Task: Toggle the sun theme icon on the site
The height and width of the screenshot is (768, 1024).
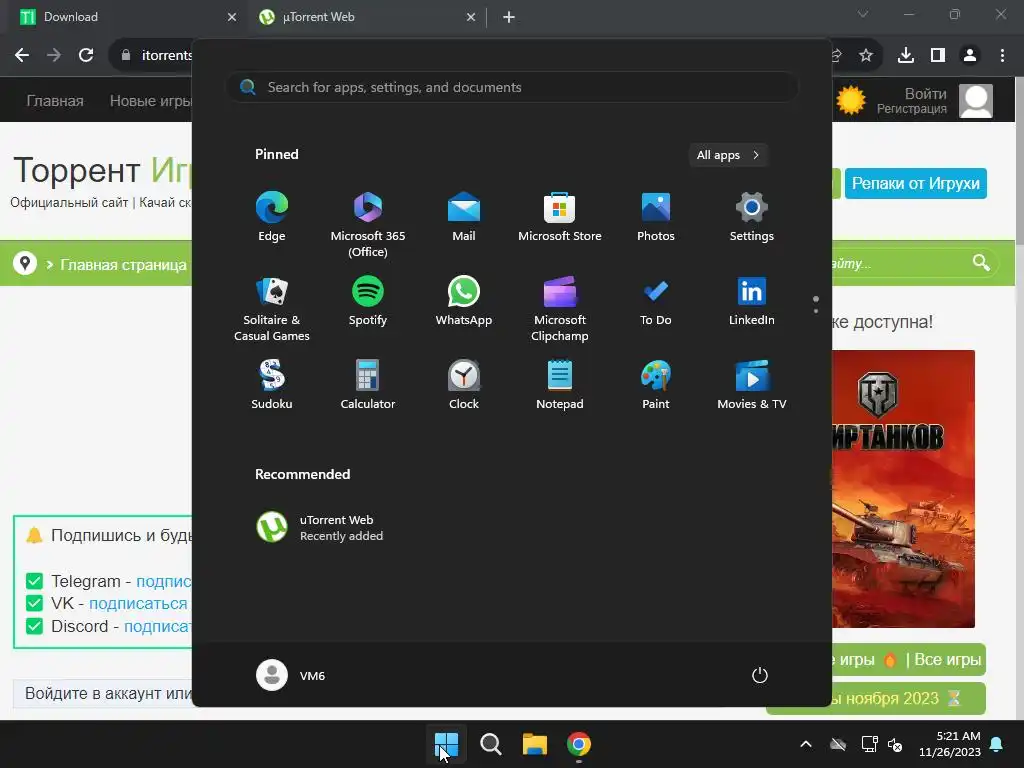Action: 851,101
